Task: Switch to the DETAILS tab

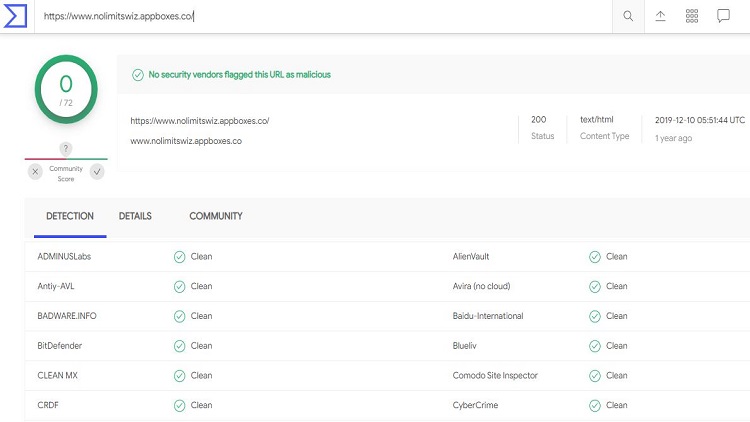Action: (135, 216)
